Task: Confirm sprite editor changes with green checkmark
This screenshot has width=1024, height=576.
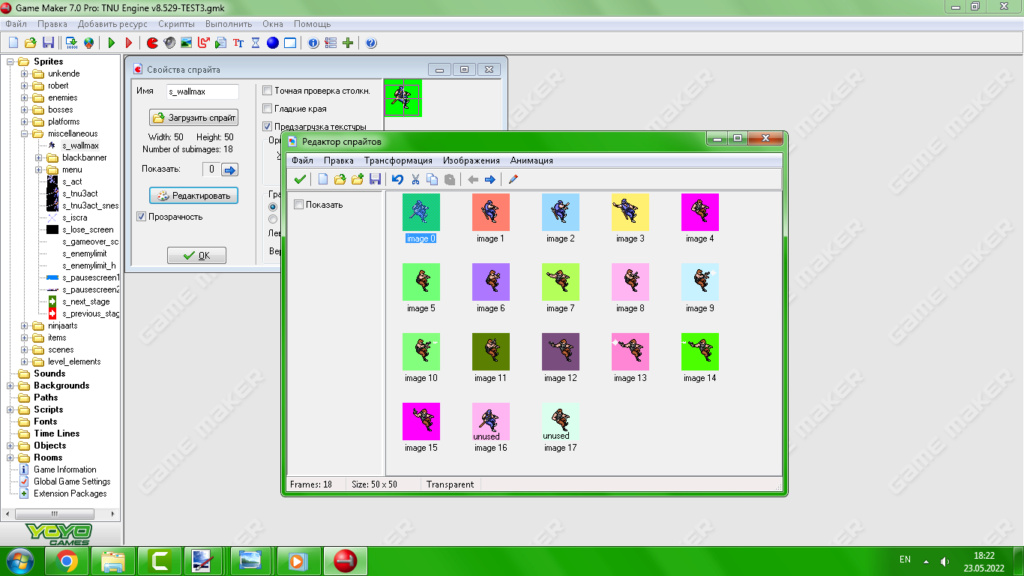Action: [300, 179]
